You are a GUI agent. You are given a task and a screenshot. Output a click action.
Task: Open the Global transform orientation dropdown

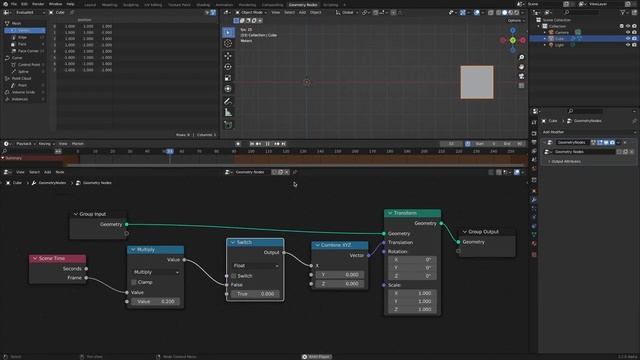(x=347, y=13)
